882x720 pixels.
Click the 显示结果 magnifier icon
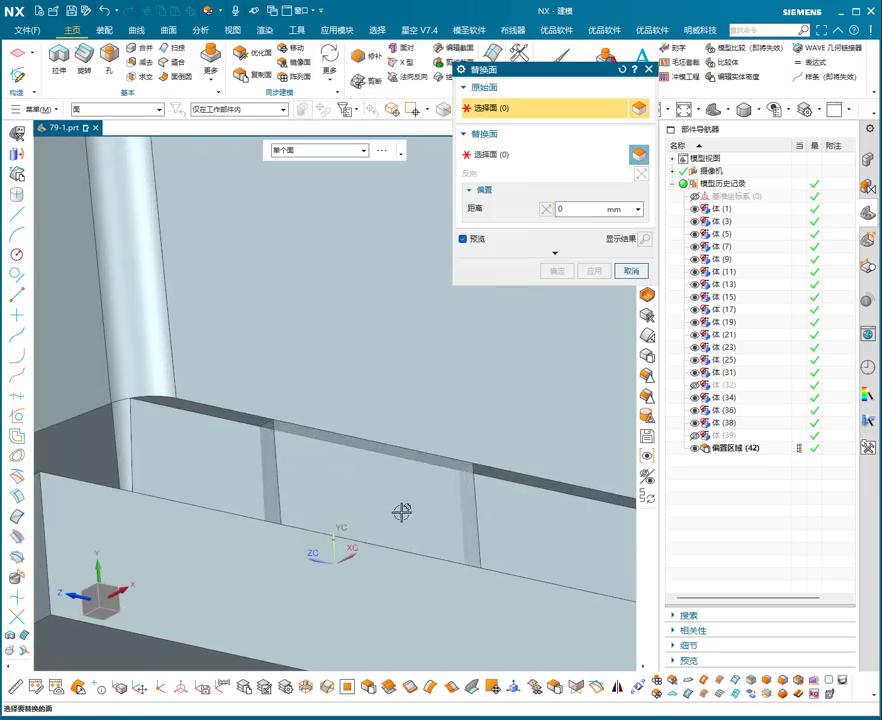point(645,239)
